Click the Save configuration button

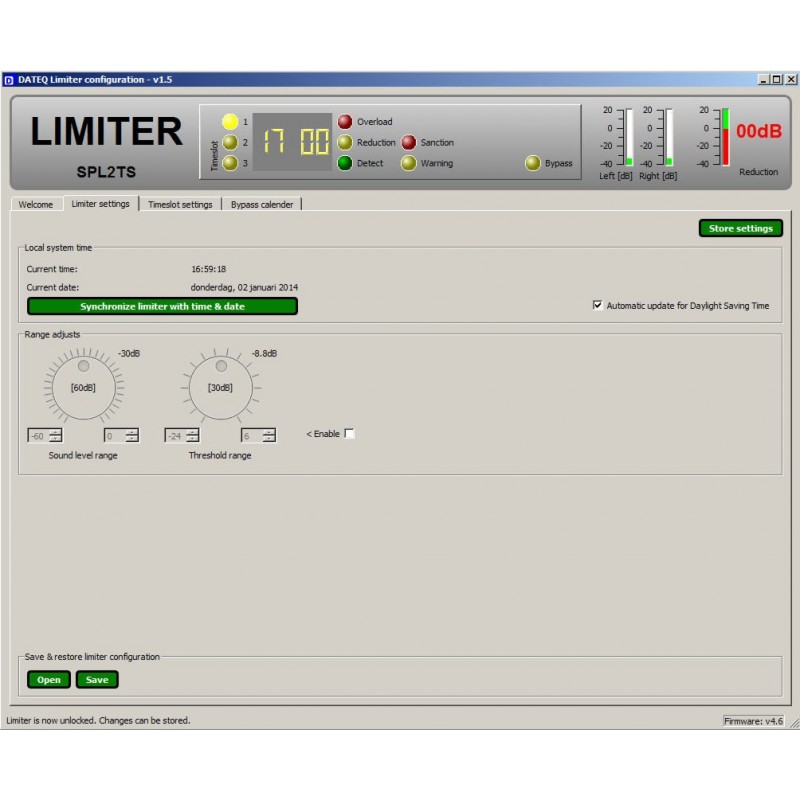(x=97, y=680)
